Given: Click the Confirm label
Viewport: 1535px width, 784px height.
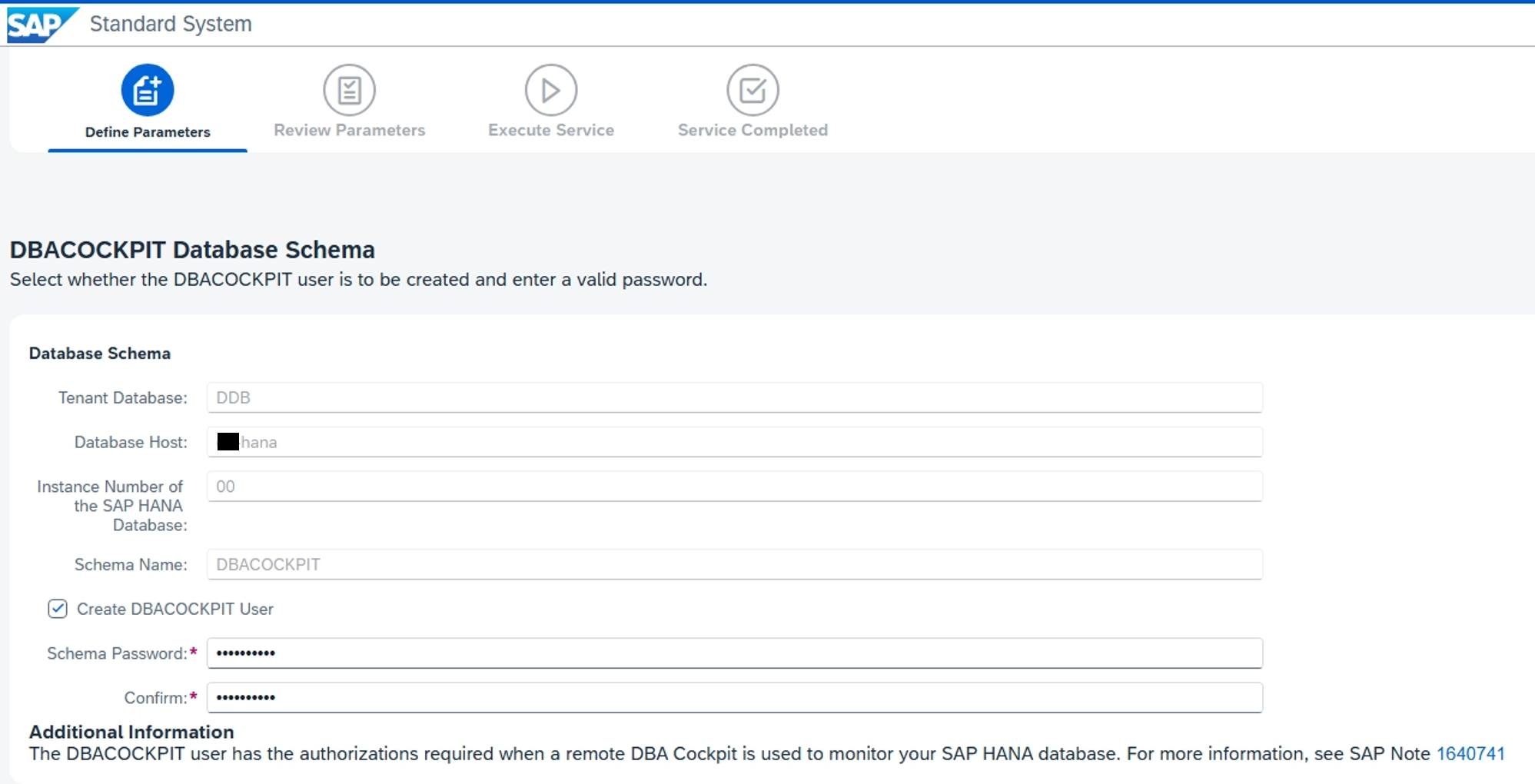Looking at the screenshot, I should 156,698.
